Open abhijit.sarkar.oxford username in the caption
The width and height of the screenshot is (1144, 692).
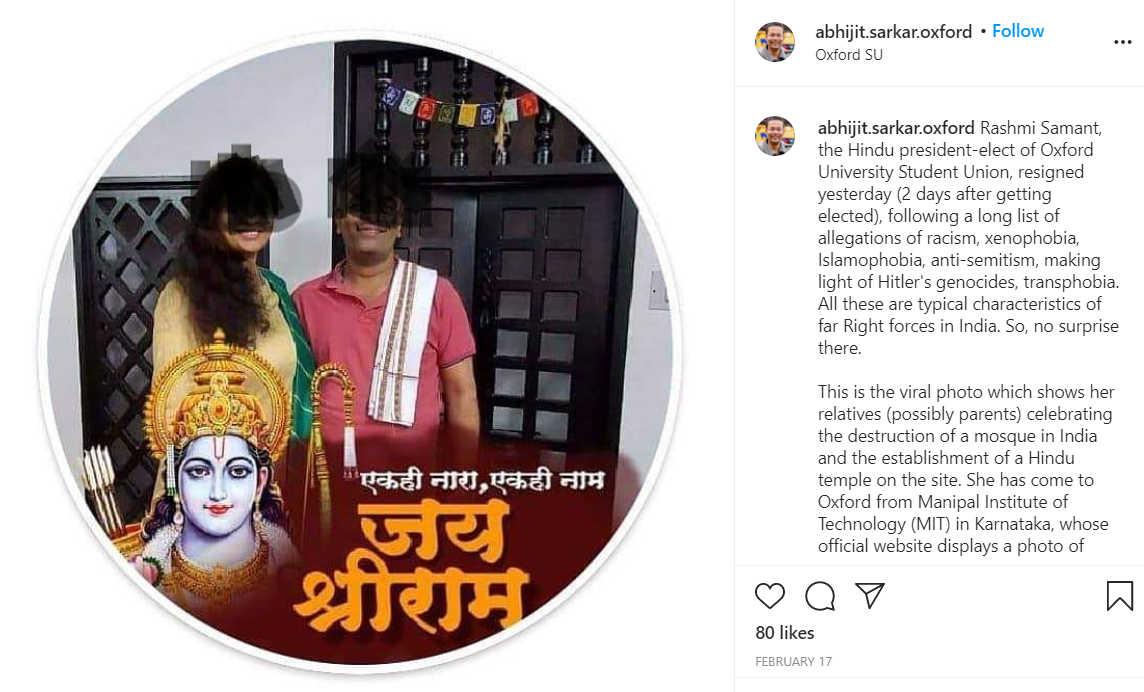896,128
